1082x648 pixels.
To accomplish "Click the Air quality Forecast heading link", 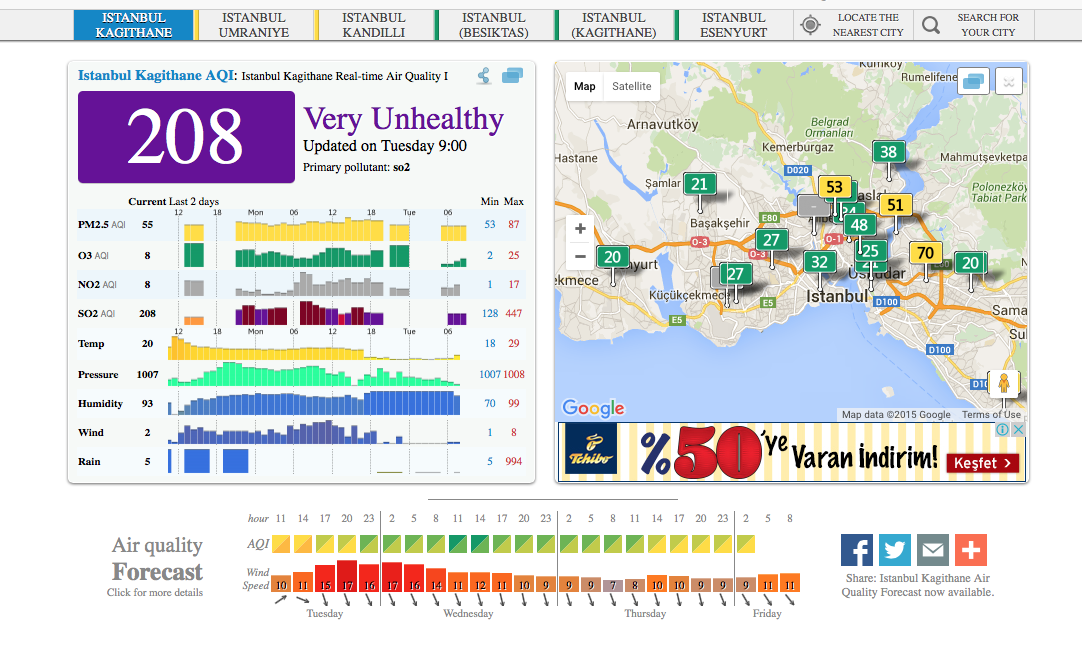I will pos(156,559).
